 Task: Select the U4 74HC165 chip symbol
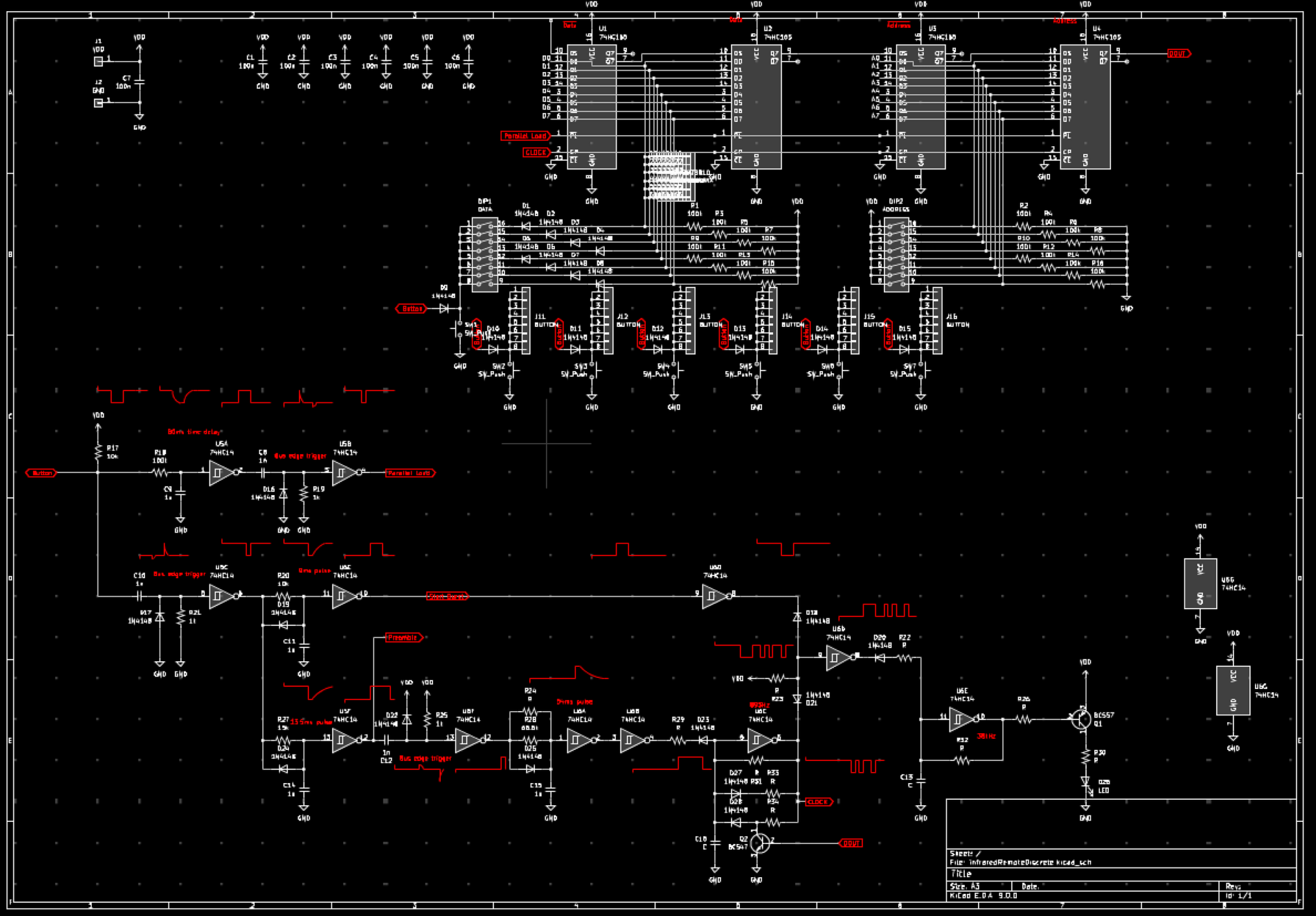(x=1085, y=107)
